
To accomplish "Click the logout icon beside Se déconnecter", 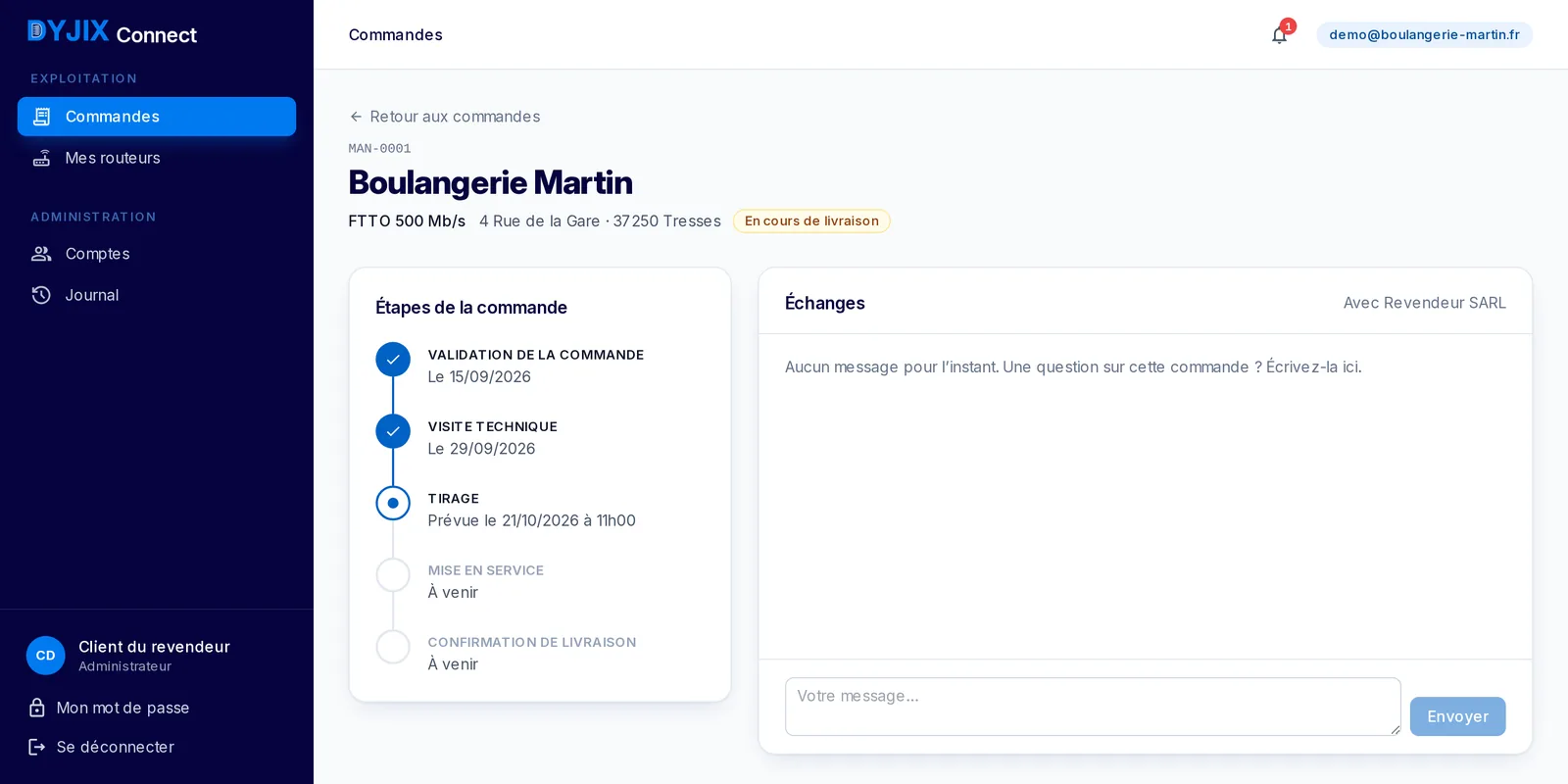I will pyautogui.click(x=37, y=747).
